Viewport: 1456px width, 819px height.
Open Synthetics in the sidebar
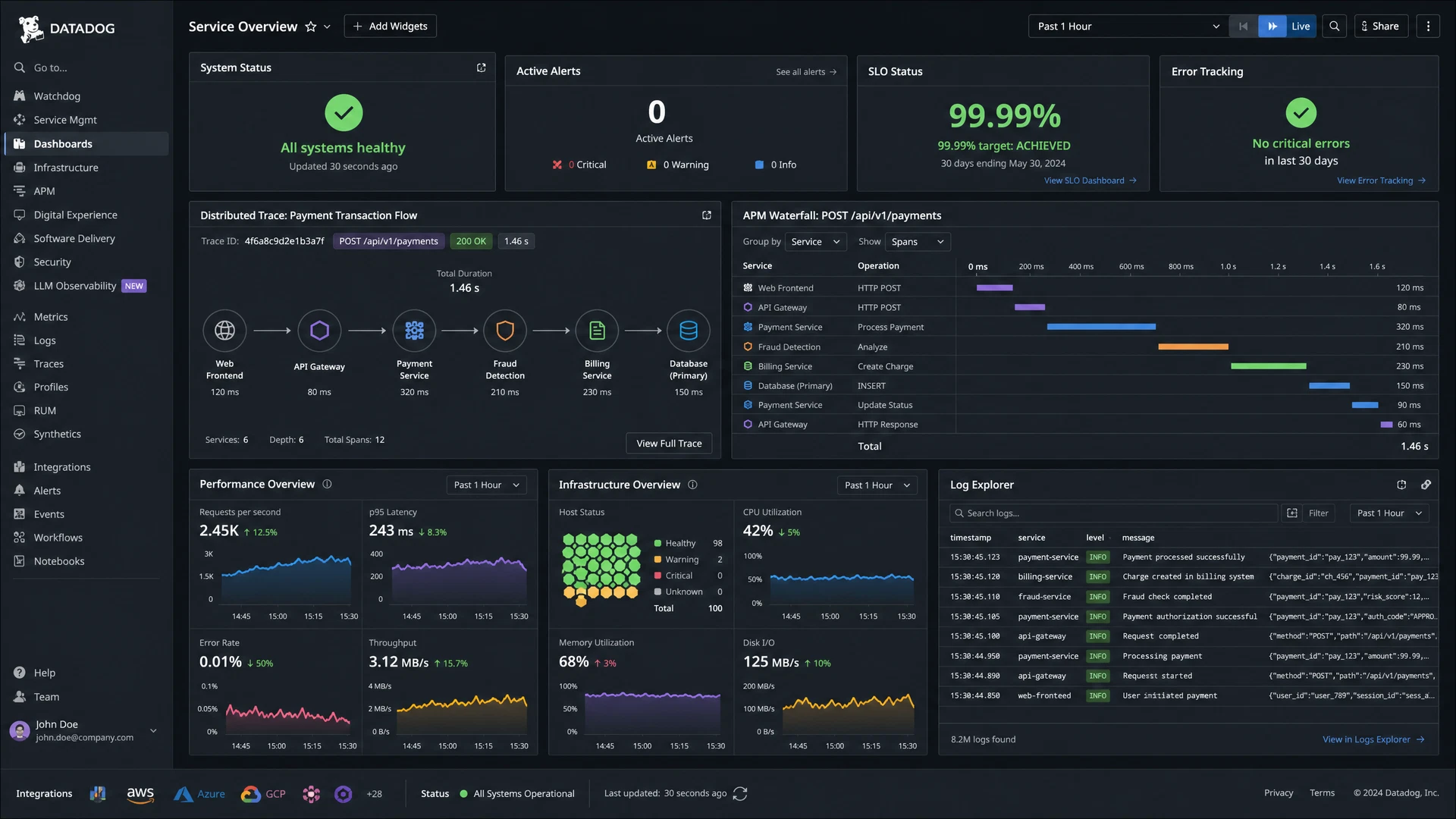(x=57, y=434)
